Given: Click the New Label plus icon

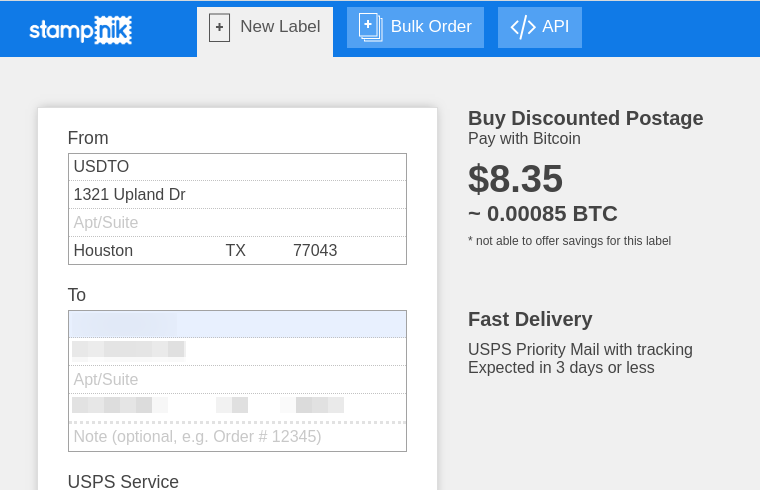Looking at the screenshot, I should pos(219,28).
